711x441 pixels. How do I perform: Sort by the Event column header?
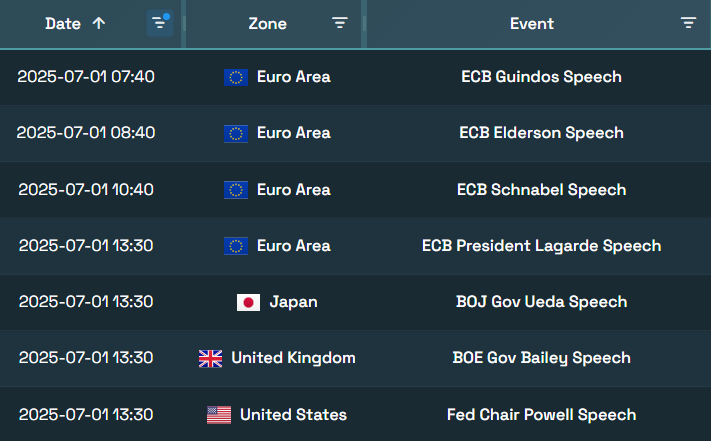click(x=532, y=24)
